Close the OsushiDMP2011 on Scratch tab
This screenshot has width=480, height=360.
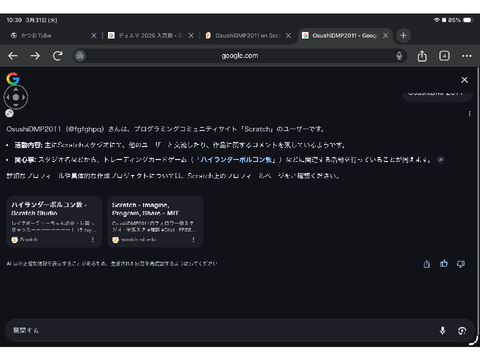[x=288, y=35]
